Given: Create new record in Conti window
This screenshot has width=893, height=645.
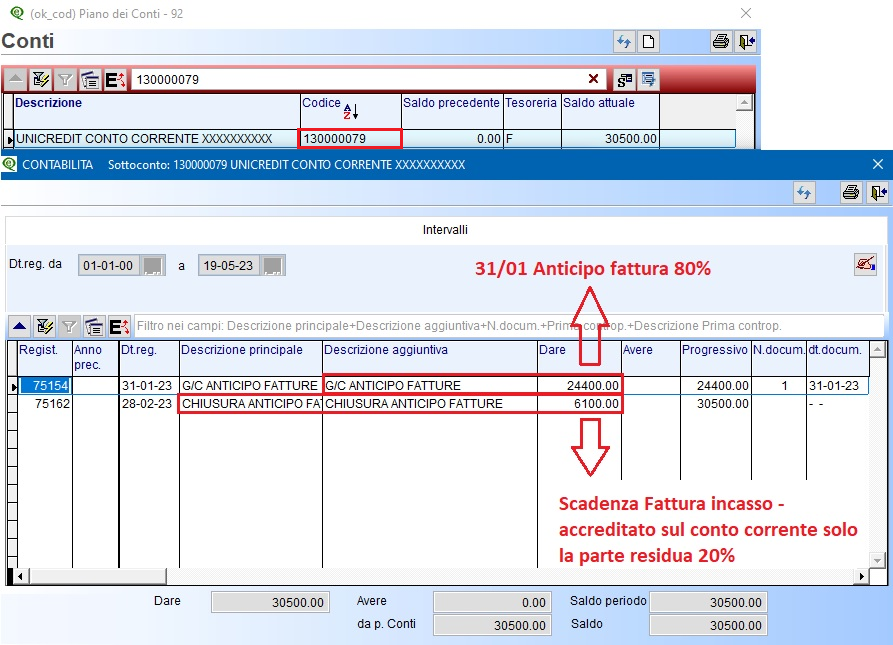Looking at the screenshot, I should [648, 42].
